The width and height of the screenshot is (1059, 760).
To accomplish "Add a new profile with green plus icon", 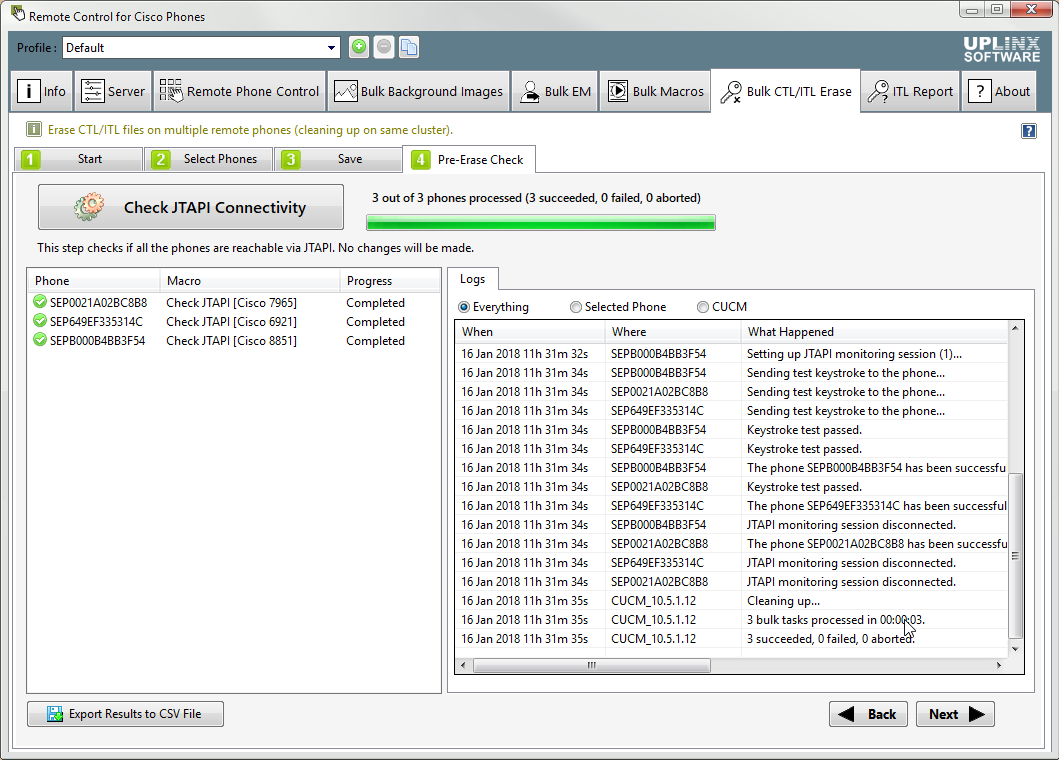I will tap(359, 47).
